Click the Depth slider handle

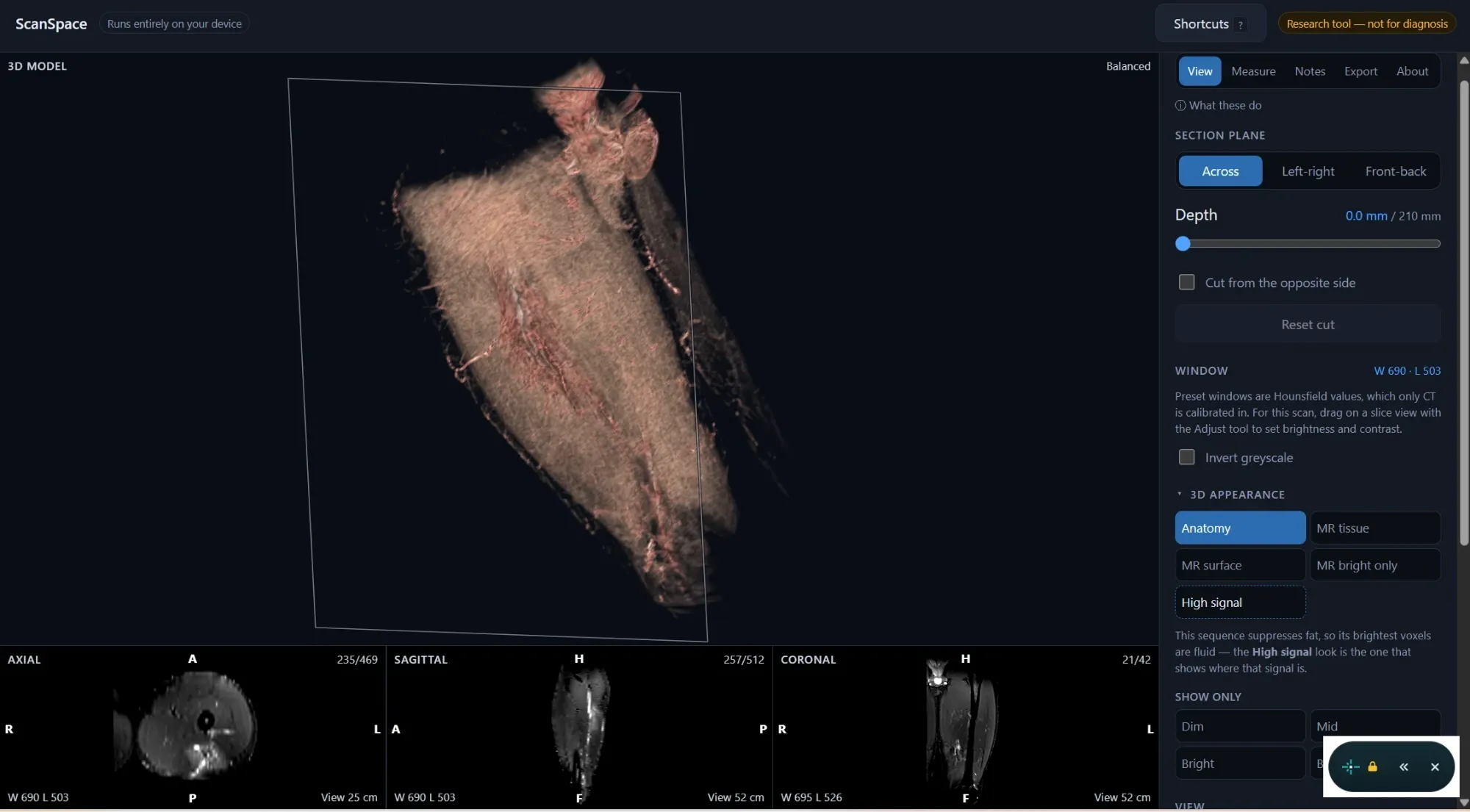1183,243
